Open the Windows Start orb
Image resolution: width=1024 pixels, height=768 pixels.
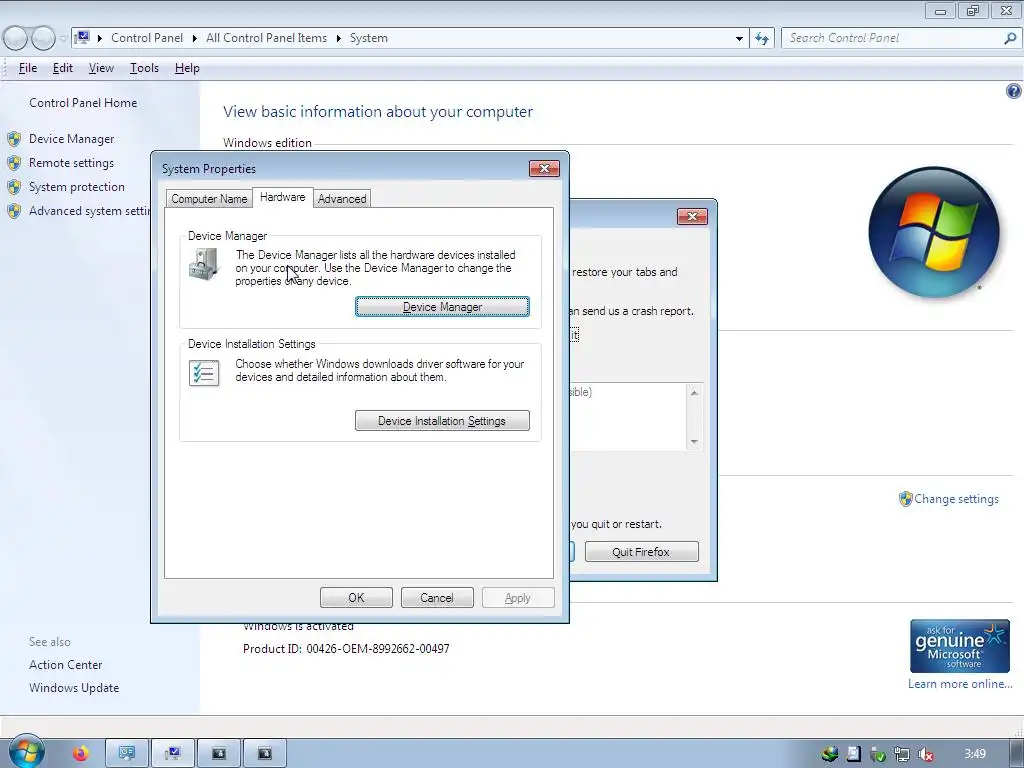pyautogui.click(x=25, y=753)
